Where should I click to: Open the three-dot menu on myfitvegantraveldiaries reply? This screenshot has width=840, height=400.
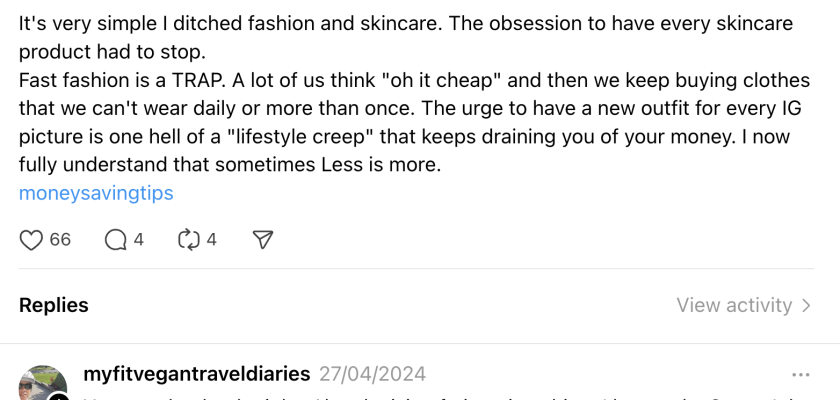click(800, 375)
